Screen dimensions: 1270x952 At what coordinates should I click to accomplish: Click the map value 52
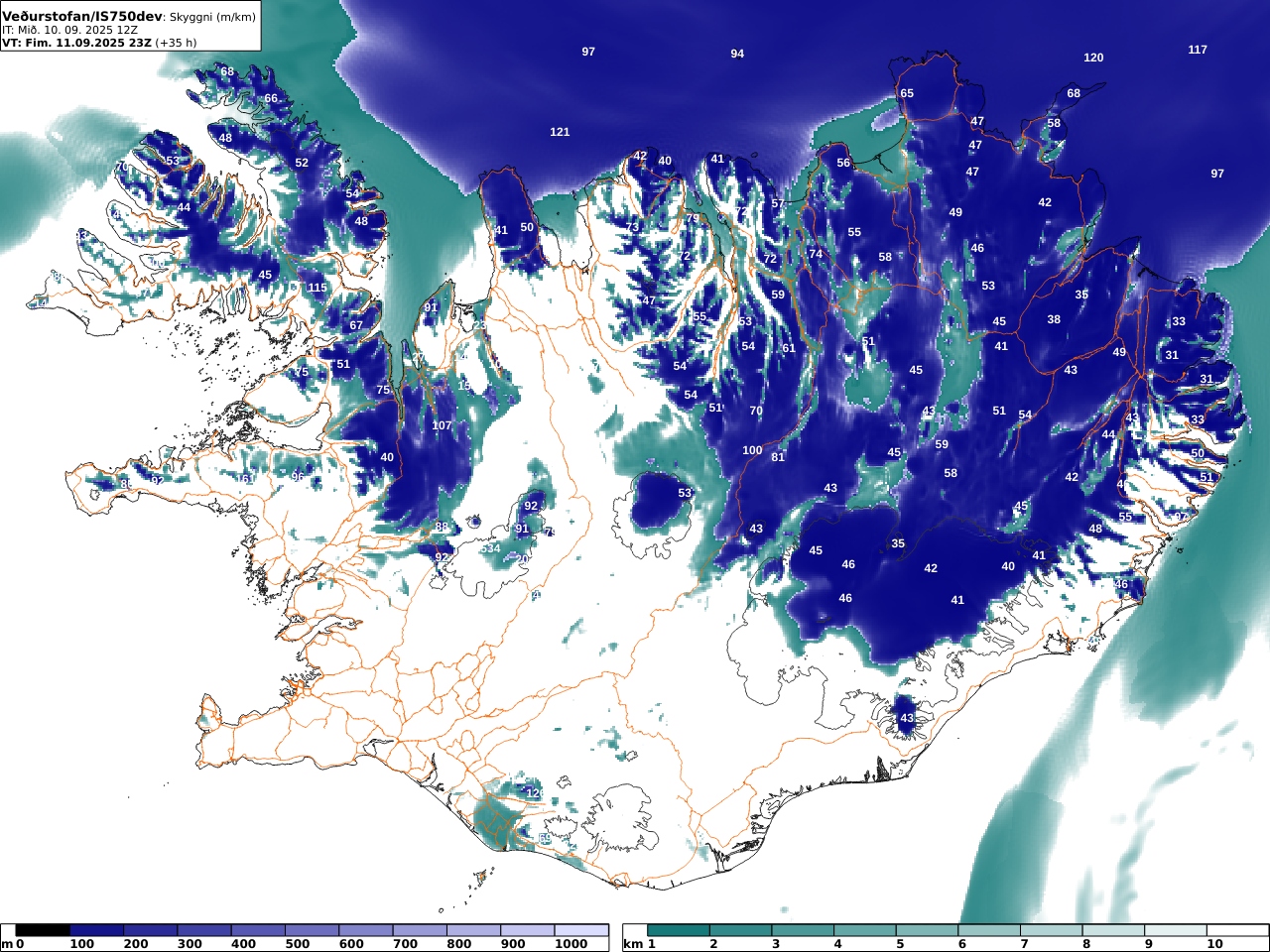(302, 163)
